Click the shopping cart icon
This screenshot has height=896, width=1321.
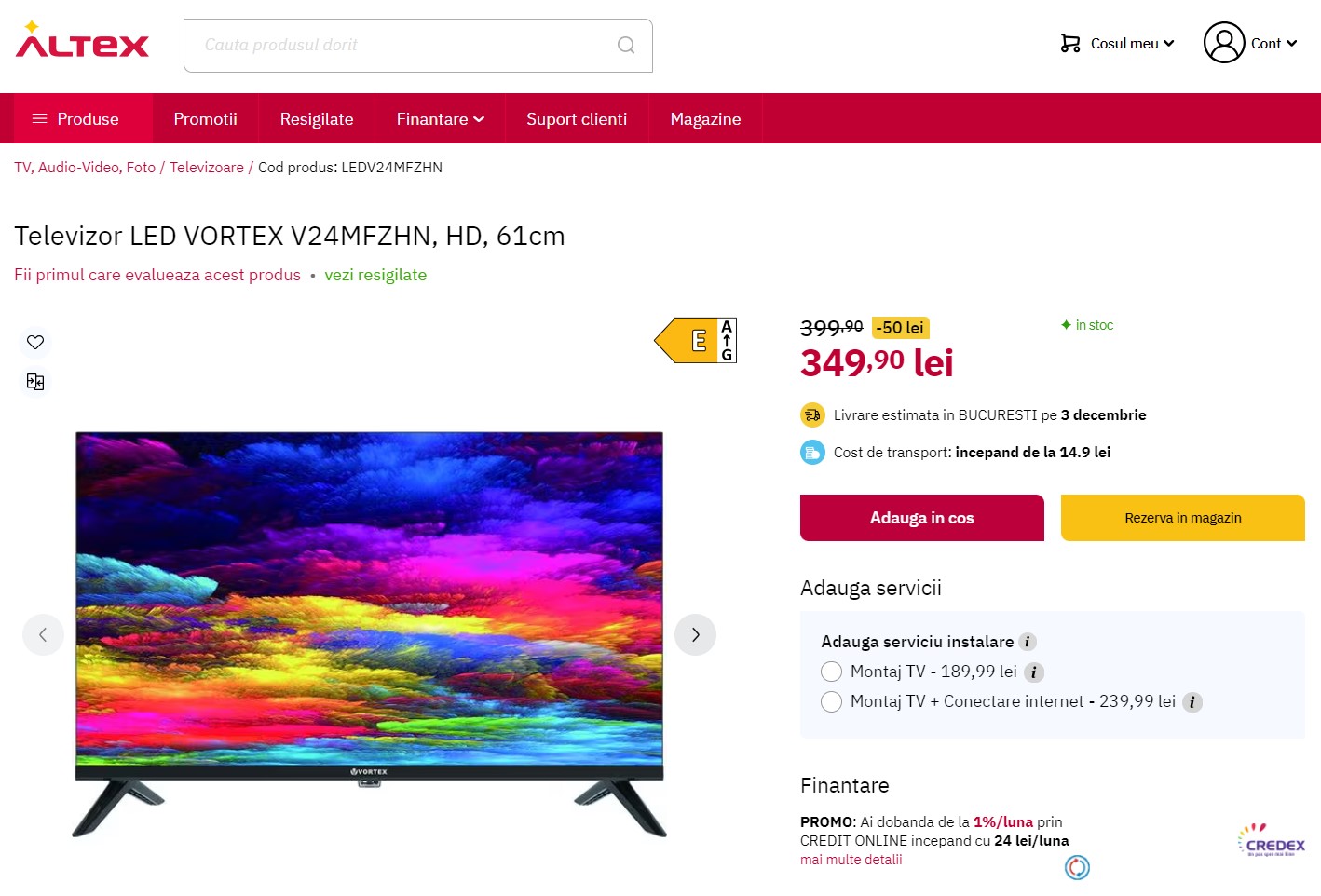click(x=1070, y=43)
